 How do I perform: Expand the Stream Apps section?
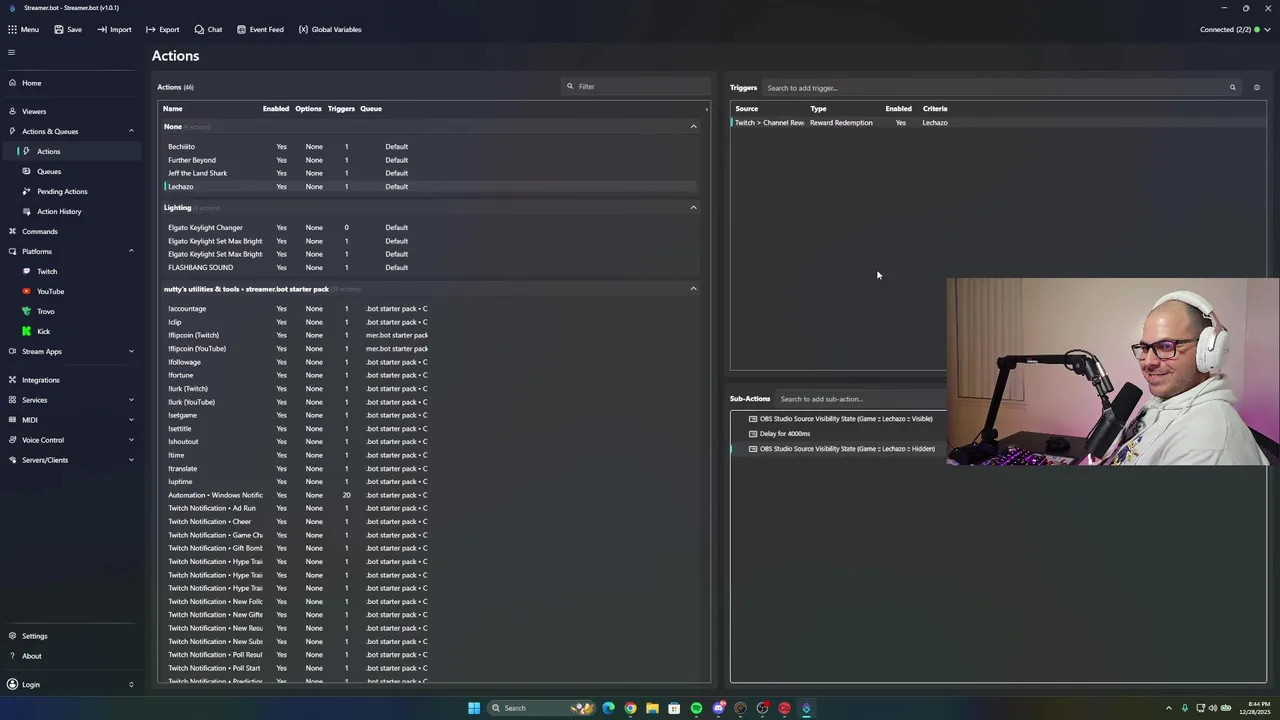131,351
